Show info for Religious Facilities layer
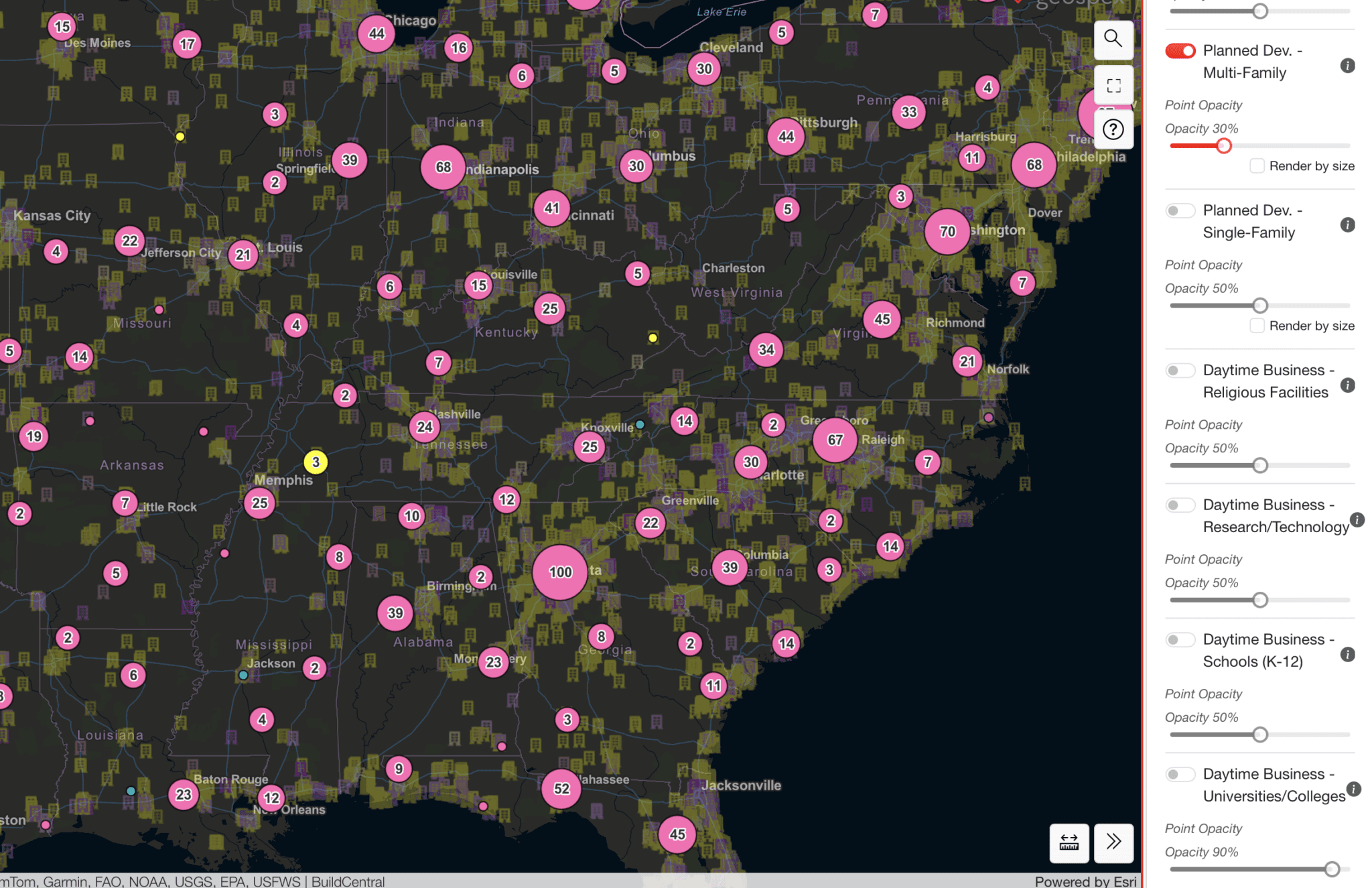This screenshot has width=1372, height=888. coord(1347,385)
